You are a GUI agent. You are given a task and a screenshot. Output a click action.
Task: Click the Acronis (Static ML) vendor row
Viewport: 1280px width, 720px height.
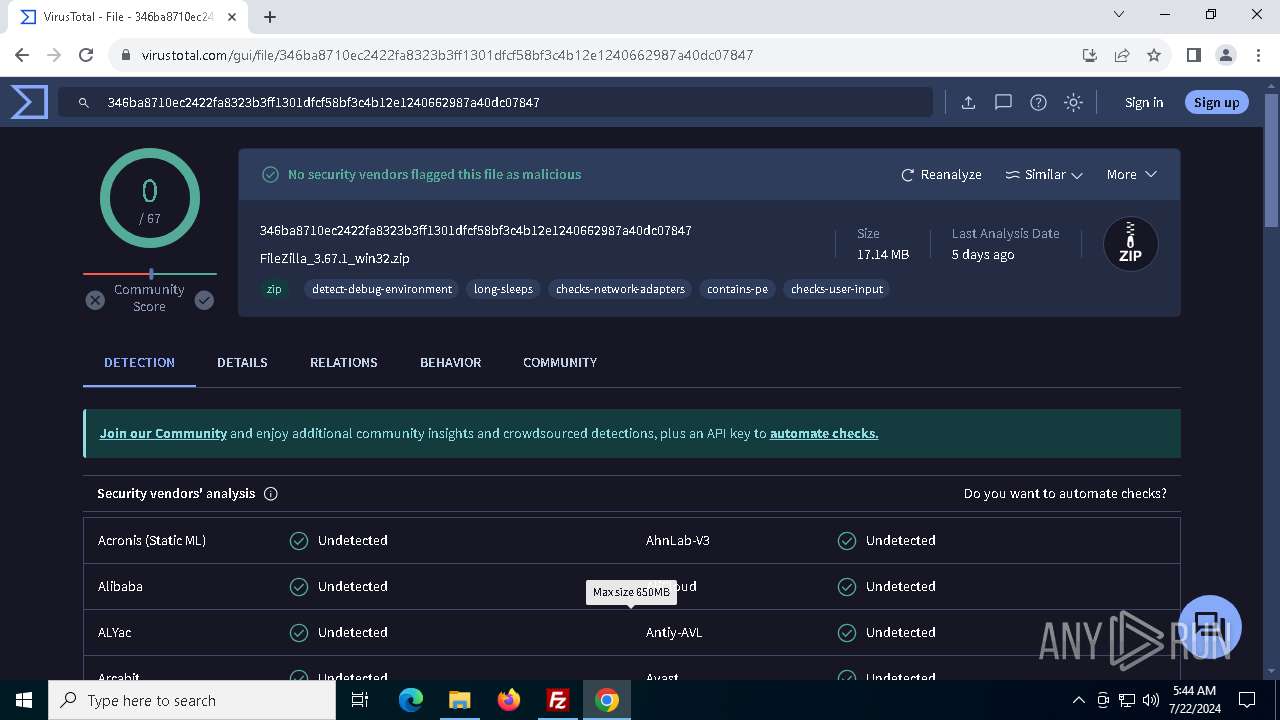pyautogui.click(x=357, y=540)
